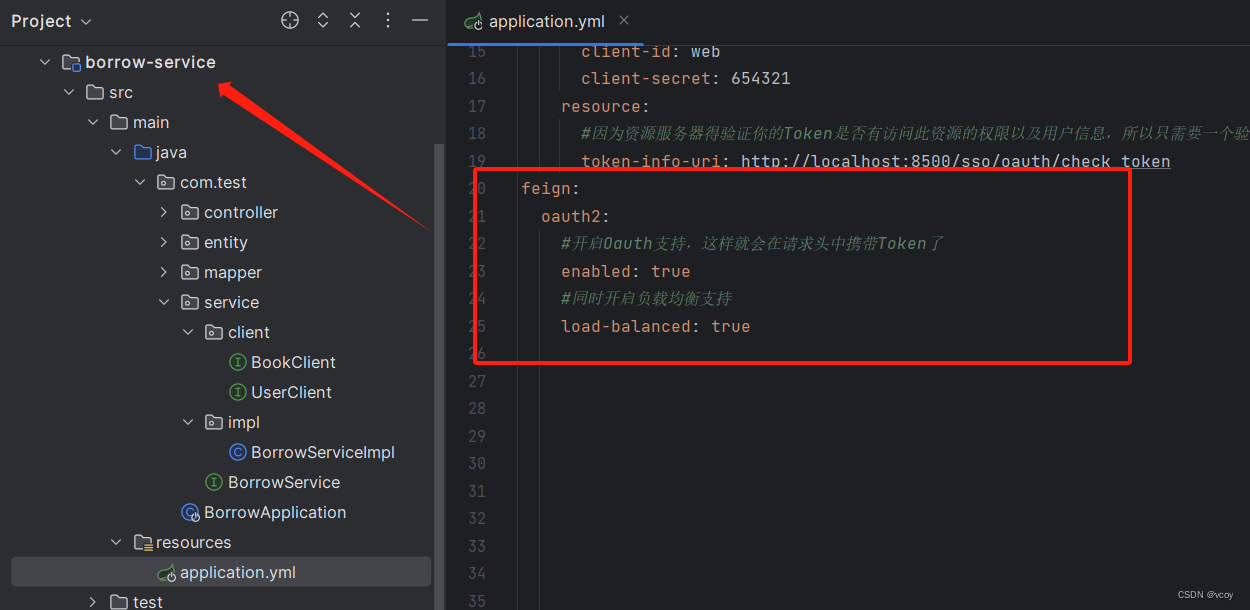This screenshot has width=1250, height=610.
Task: Open the BorrowServiceImpl class file
Action: (322, 452)
